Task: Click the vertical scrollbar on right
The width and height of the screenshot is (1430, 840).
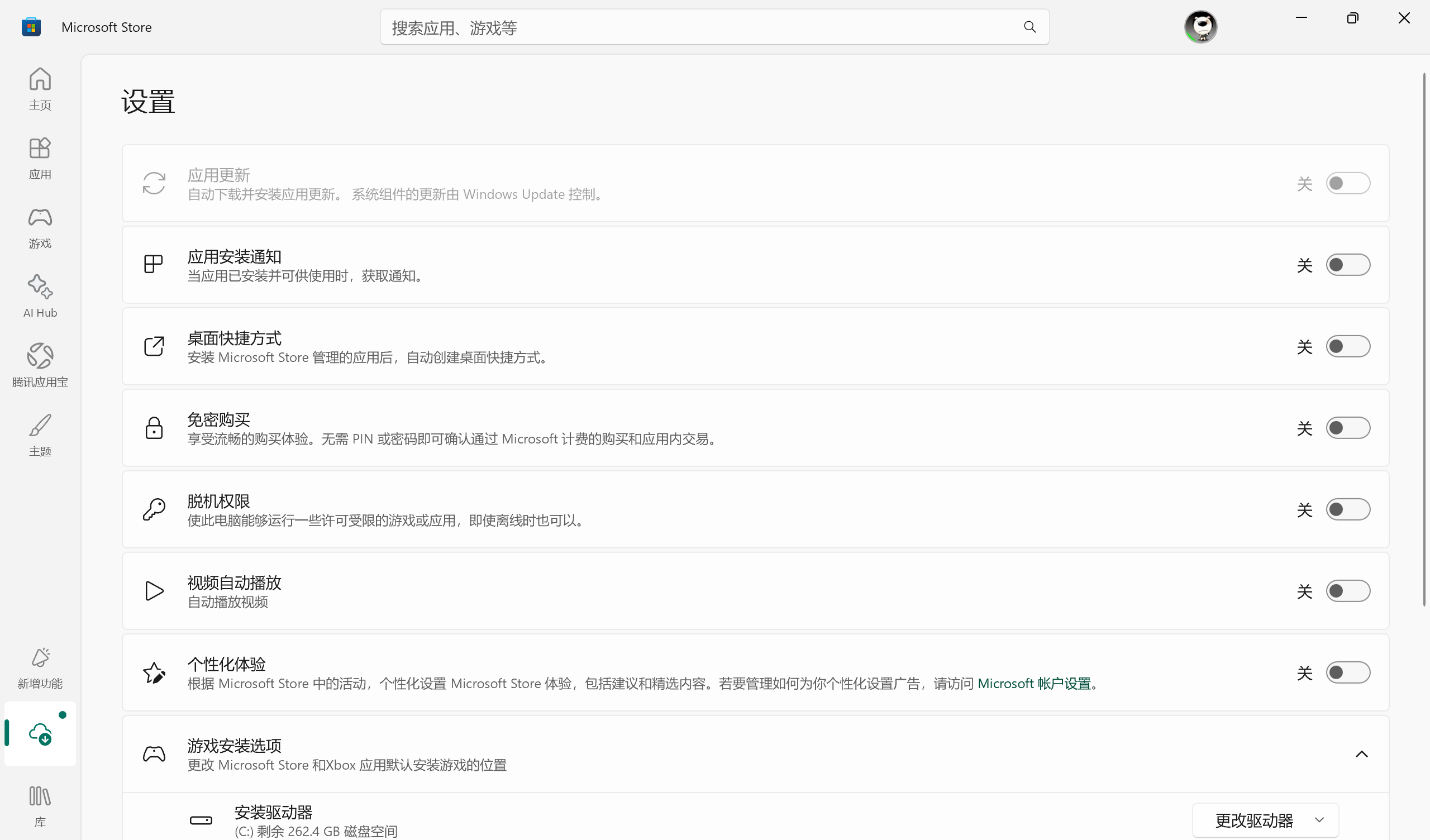Action: pyautogui.click(x=1424, y=340)
